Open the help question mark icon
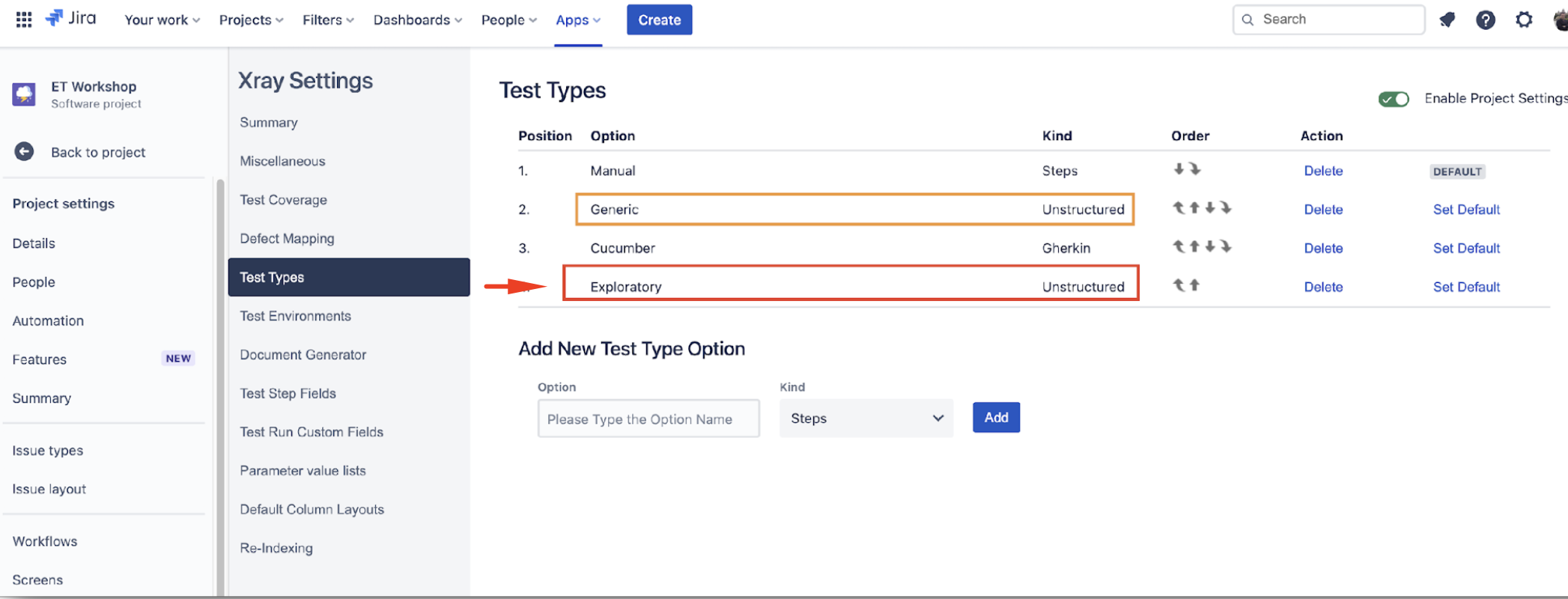This screenshot has height=599, width=1568. point(1486,20)
